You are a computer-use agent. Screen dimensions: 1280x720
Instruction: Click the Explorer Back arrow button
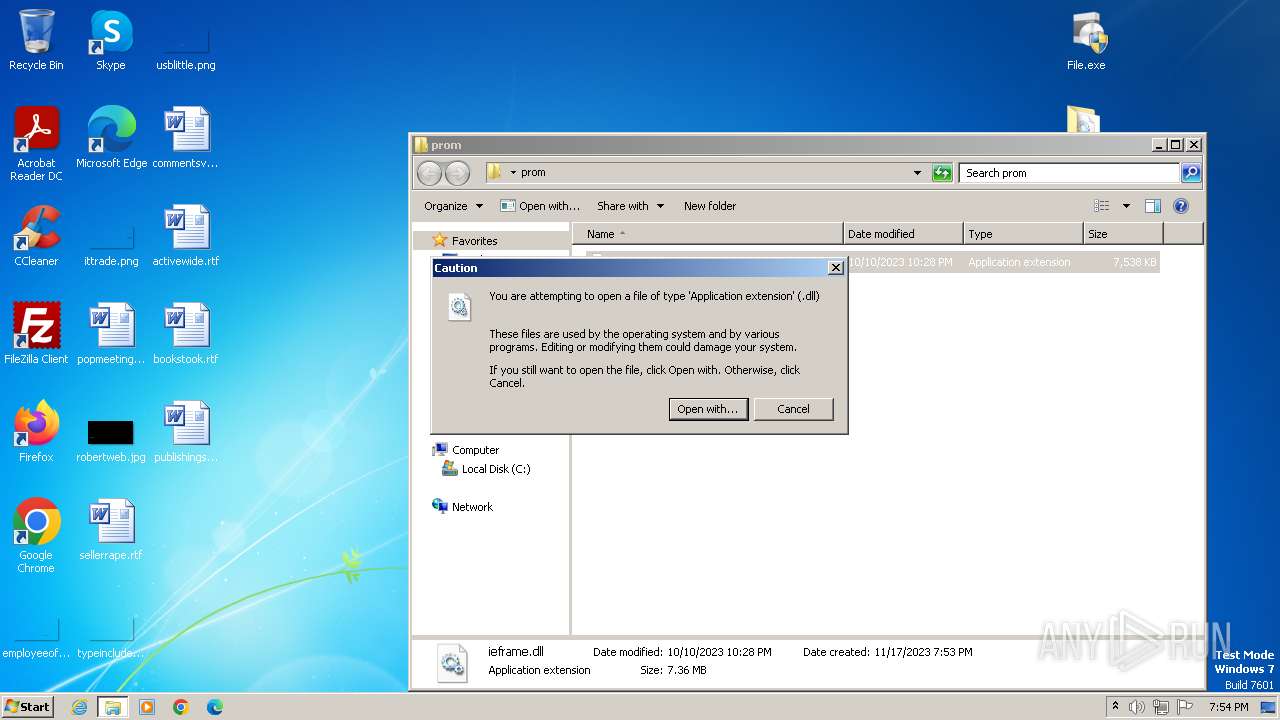click(429, 173)
